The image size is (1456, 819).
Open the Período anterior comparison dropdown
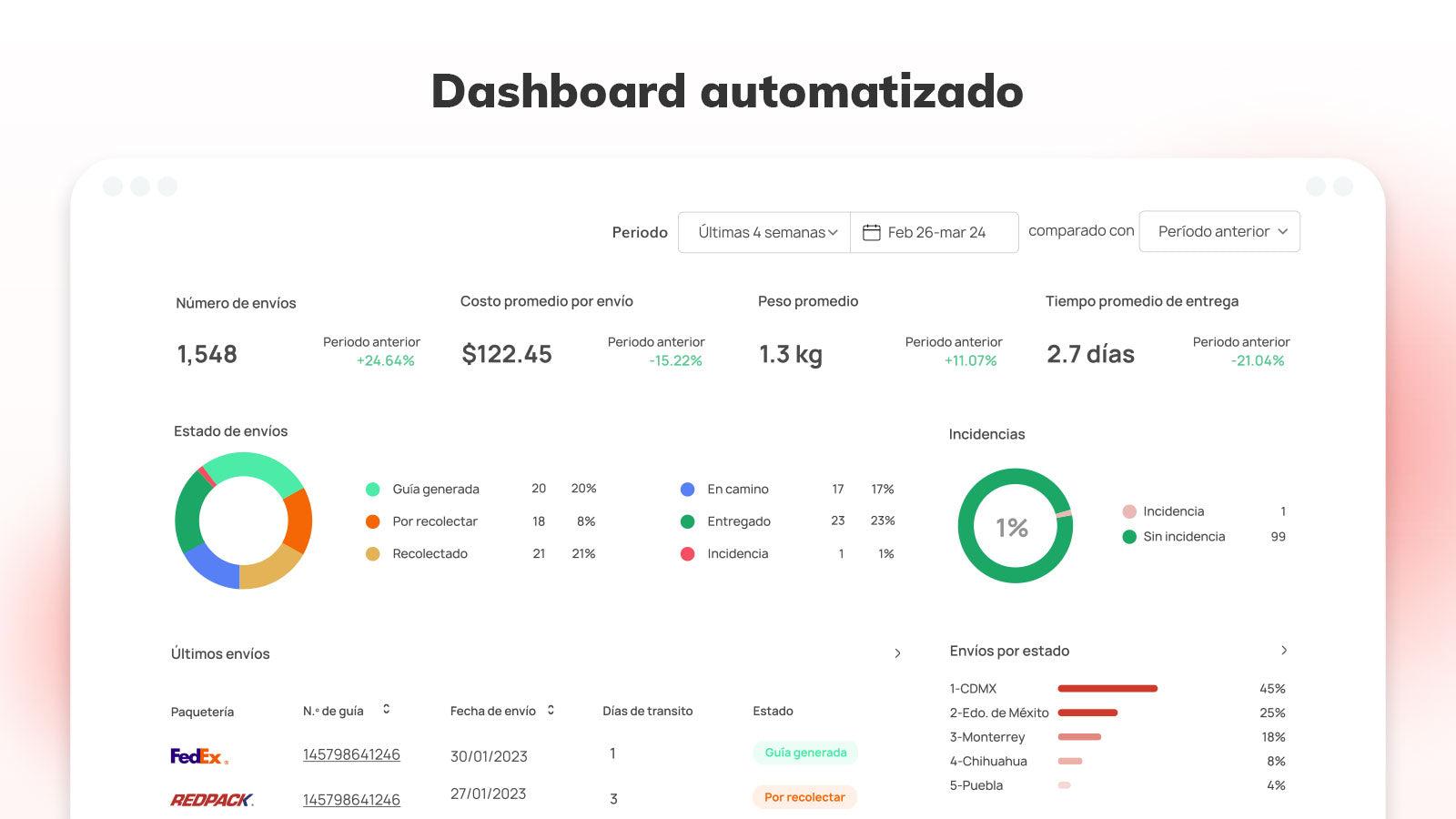(1218, 231)
